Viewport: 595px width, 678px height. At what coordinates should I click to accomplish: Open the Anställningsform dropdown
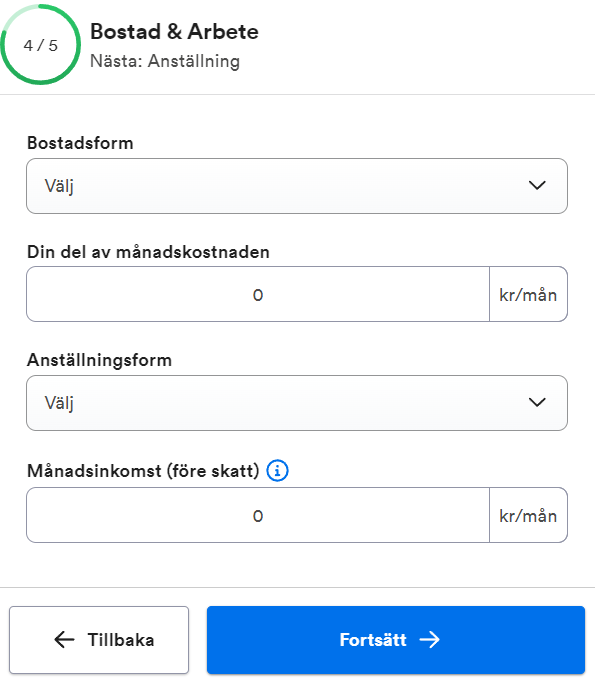click(x=297, y=403)
